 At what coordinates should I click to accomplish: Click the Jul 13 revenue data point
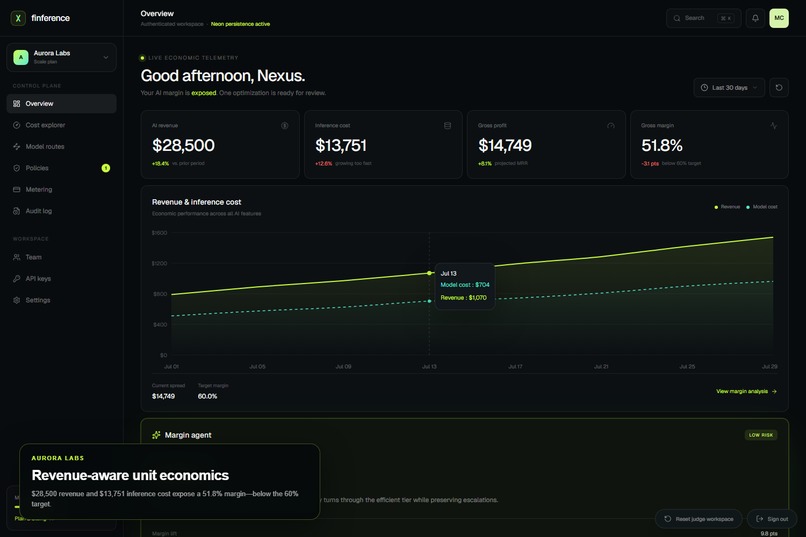430,273
